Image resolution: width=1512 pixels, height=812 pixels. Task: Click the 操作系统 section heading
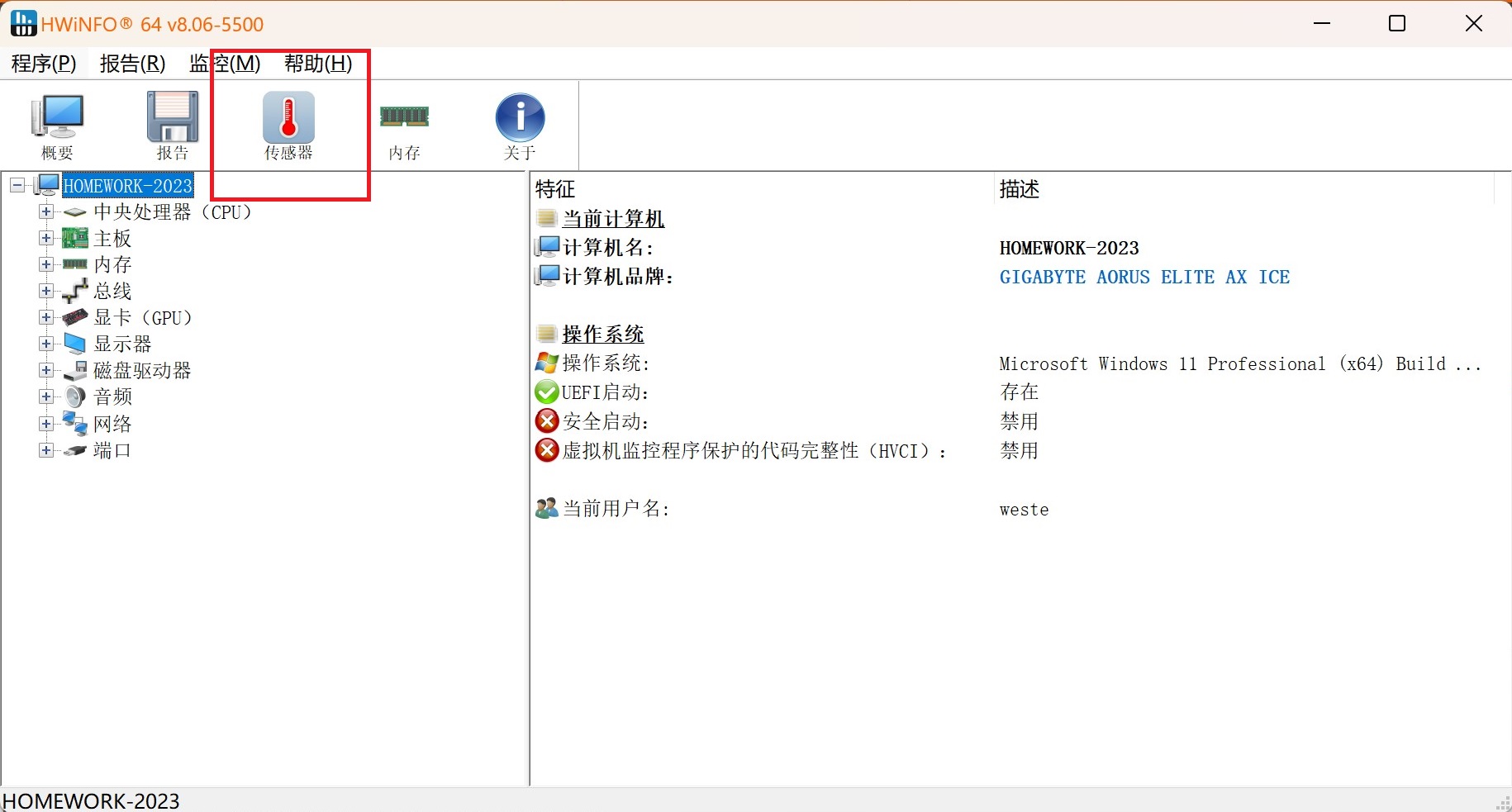point(603,334)
